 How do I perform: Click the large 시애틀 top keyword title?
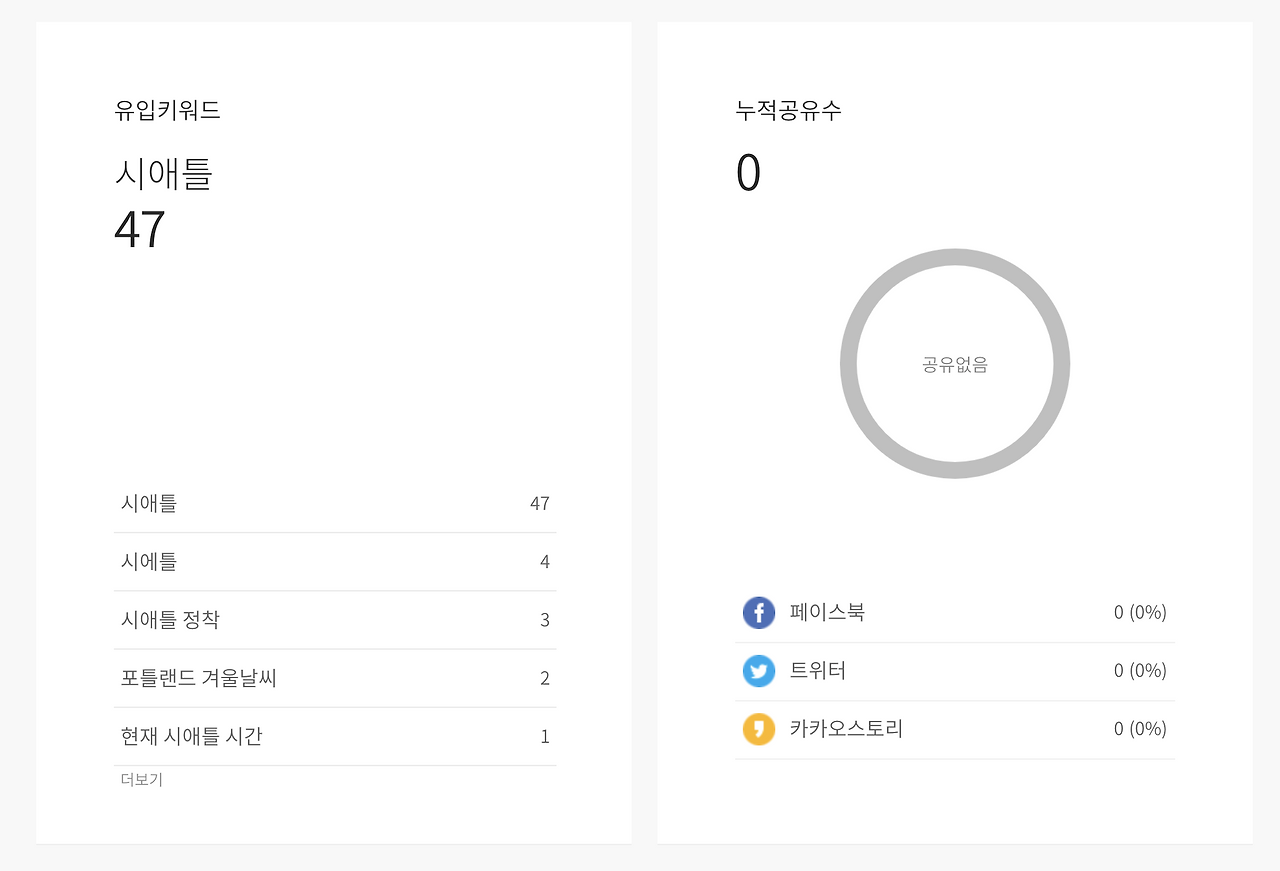[x=163, y=174]
